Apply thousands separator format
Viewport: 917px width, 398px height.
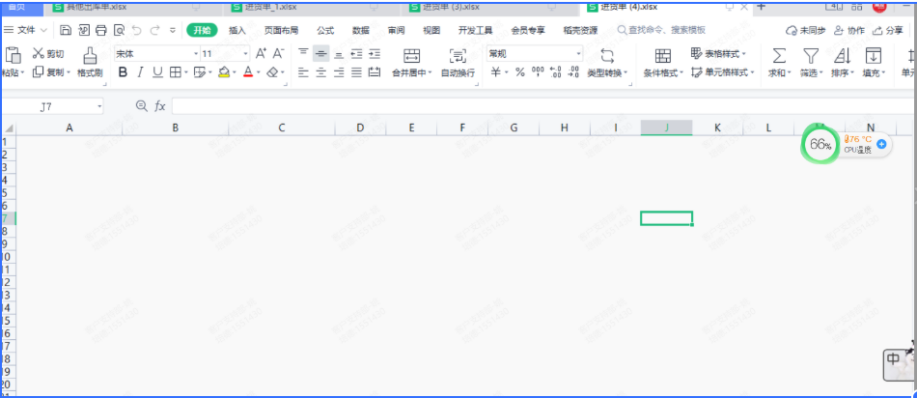point(538,72)
